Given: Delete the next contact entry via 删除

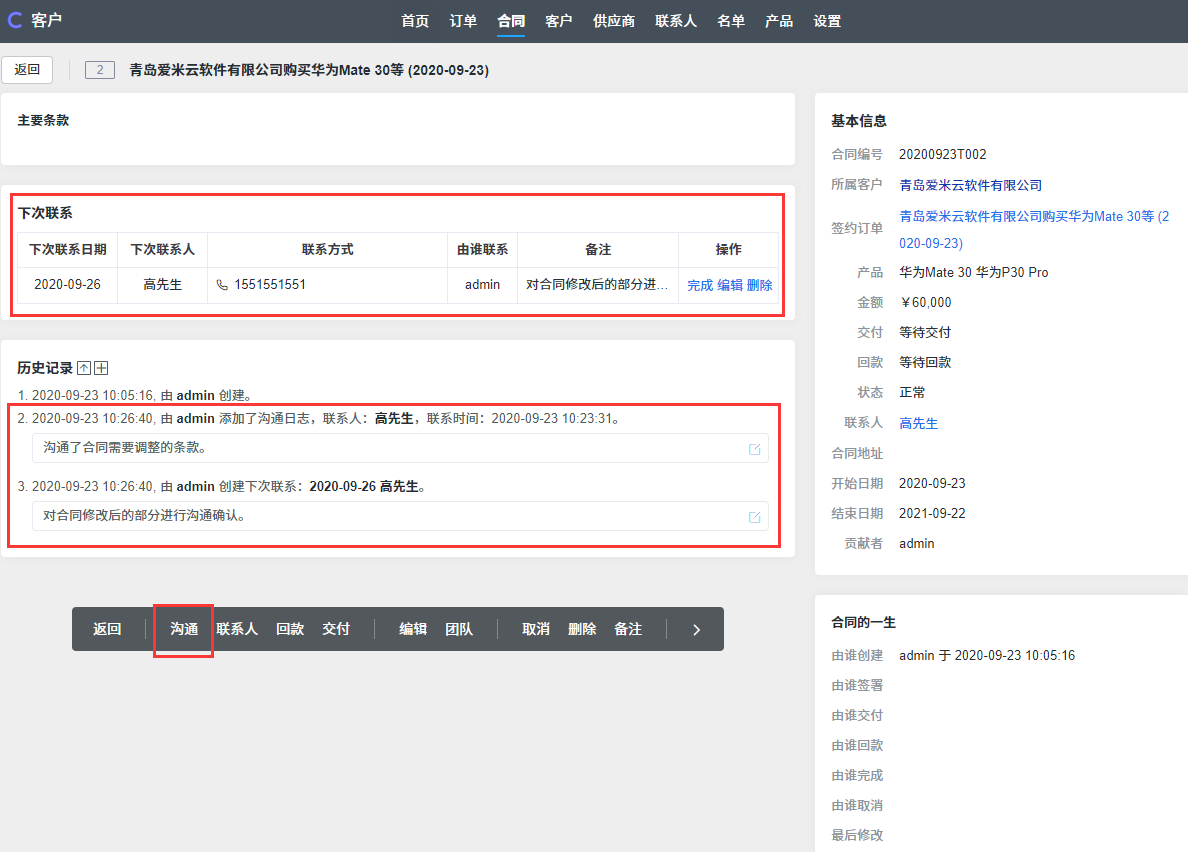Looking at the screenshot, I should [760, 285].
